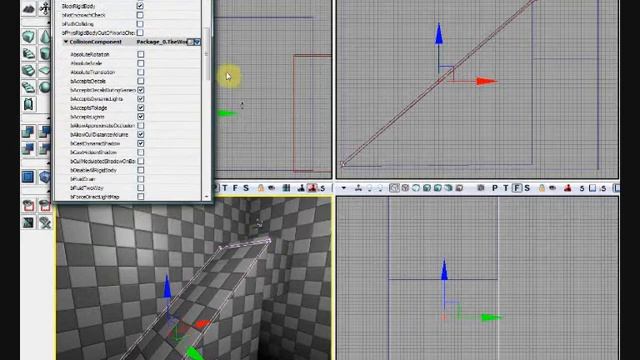
Task: Enable the bNoEncroachCheck checkbox
Action: coord(140,15)
